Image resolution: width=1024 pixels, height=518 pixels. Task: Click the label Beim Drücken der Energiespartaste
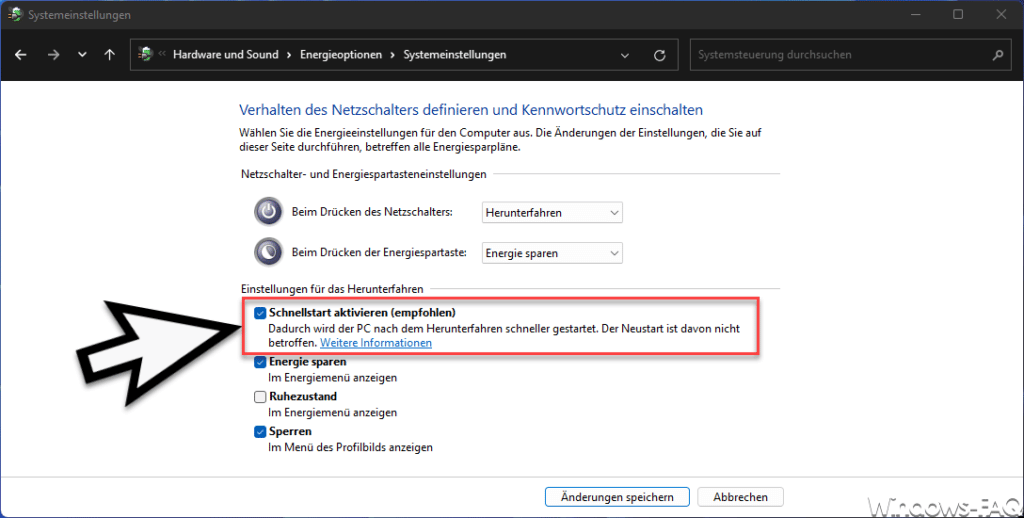click(x=379, y=253)
